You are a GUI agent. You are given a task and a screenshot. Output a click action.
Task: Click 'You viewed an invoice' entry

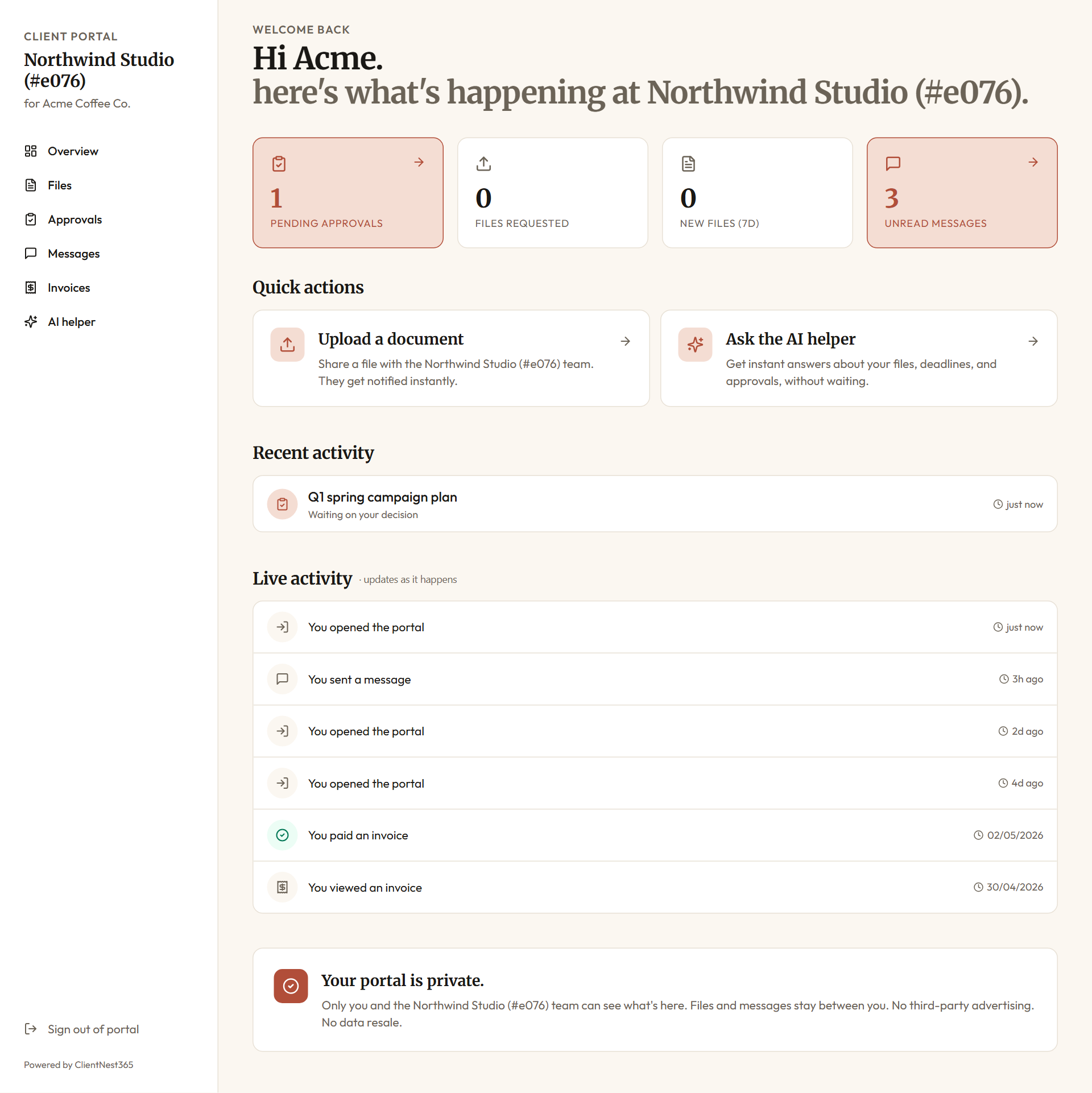(x=655, y=888)
